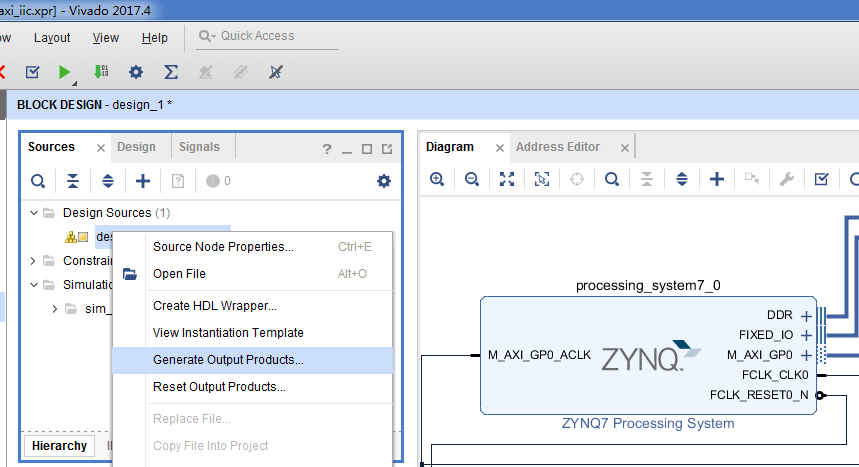Select area tool in Diagram toolbar
859x467 pixels.
pyautogui.click(x=542, y=179)
